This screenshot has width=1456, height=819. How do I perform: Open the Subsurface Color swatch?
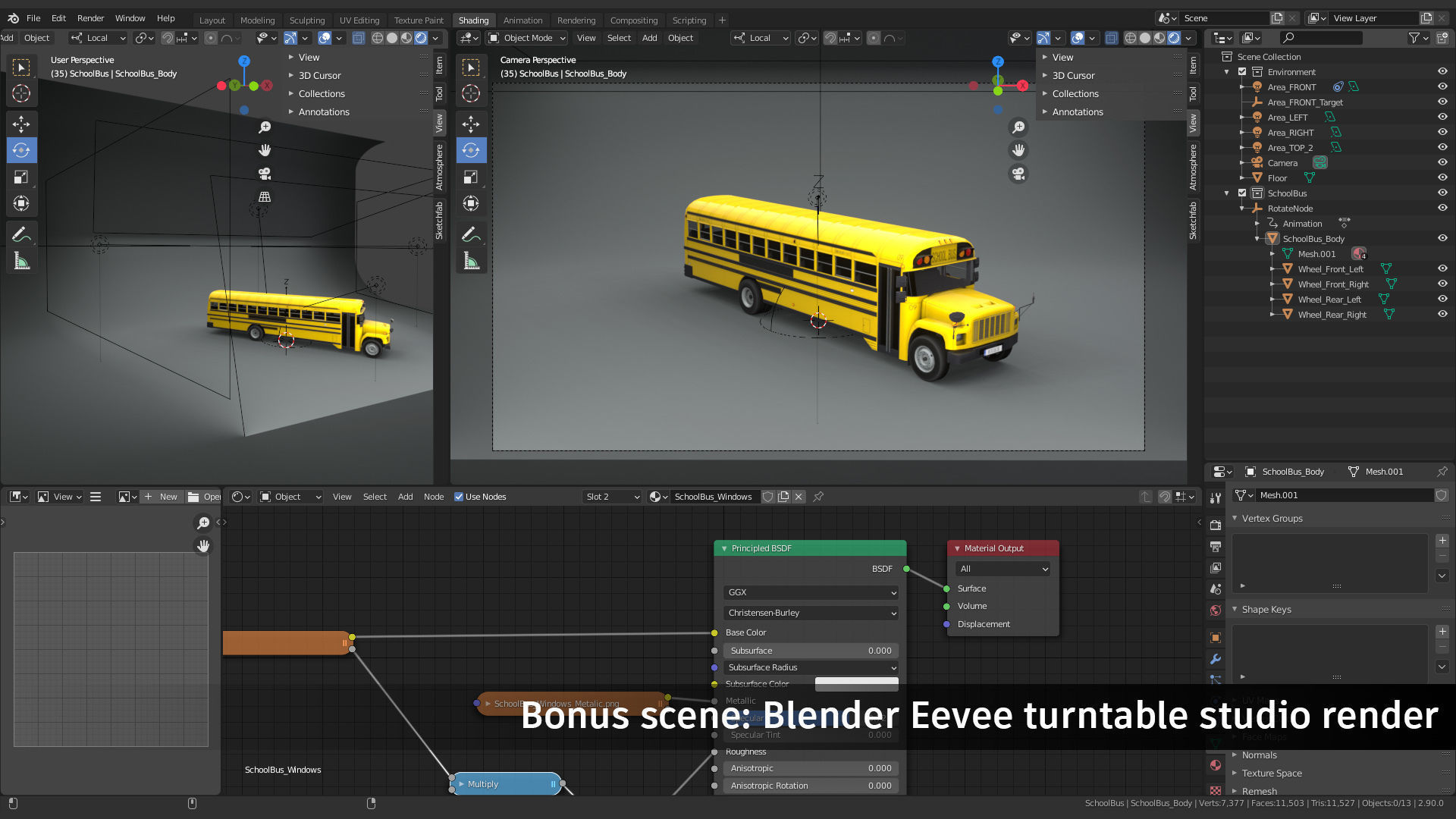(x=856, y=683)
